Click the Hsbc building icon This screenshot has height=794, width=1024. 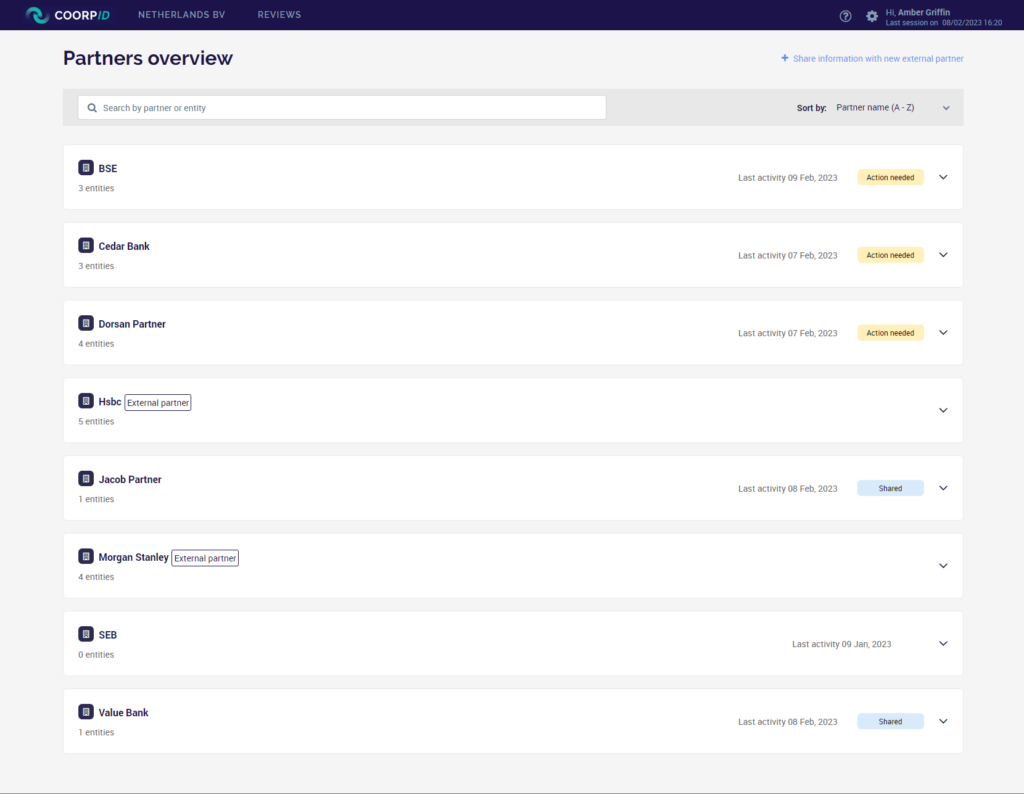coord(86,401)
